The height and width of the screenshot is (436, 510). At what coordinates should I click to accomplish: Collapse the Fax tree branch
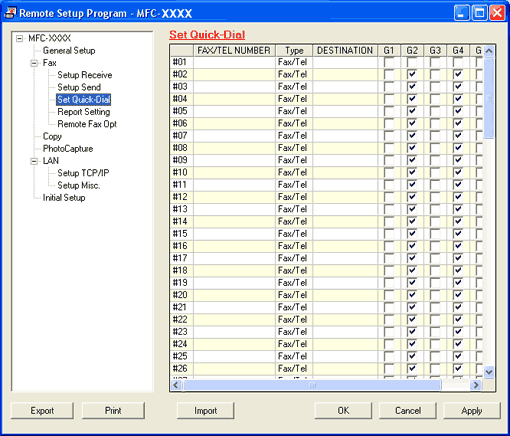[x=34, y=63]
